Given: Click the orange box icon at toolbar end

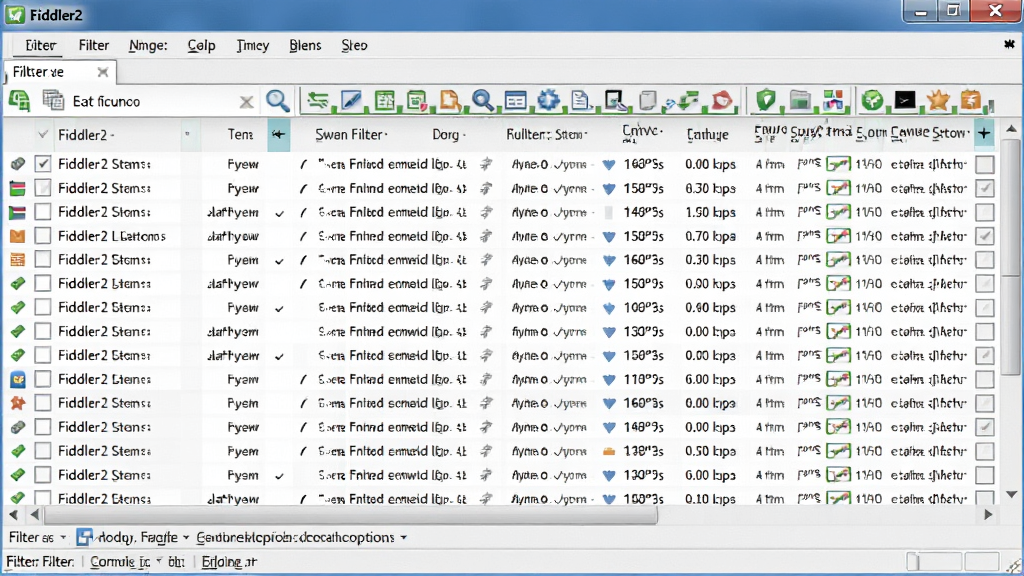Looking at the screenshot, I should [x=972, y=101].
